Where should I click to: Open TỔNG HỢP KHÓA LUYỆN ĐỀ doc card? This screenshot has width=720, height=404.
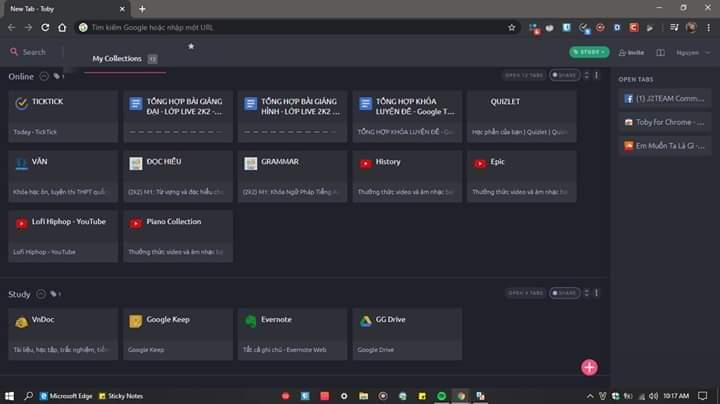click(407, 116)
